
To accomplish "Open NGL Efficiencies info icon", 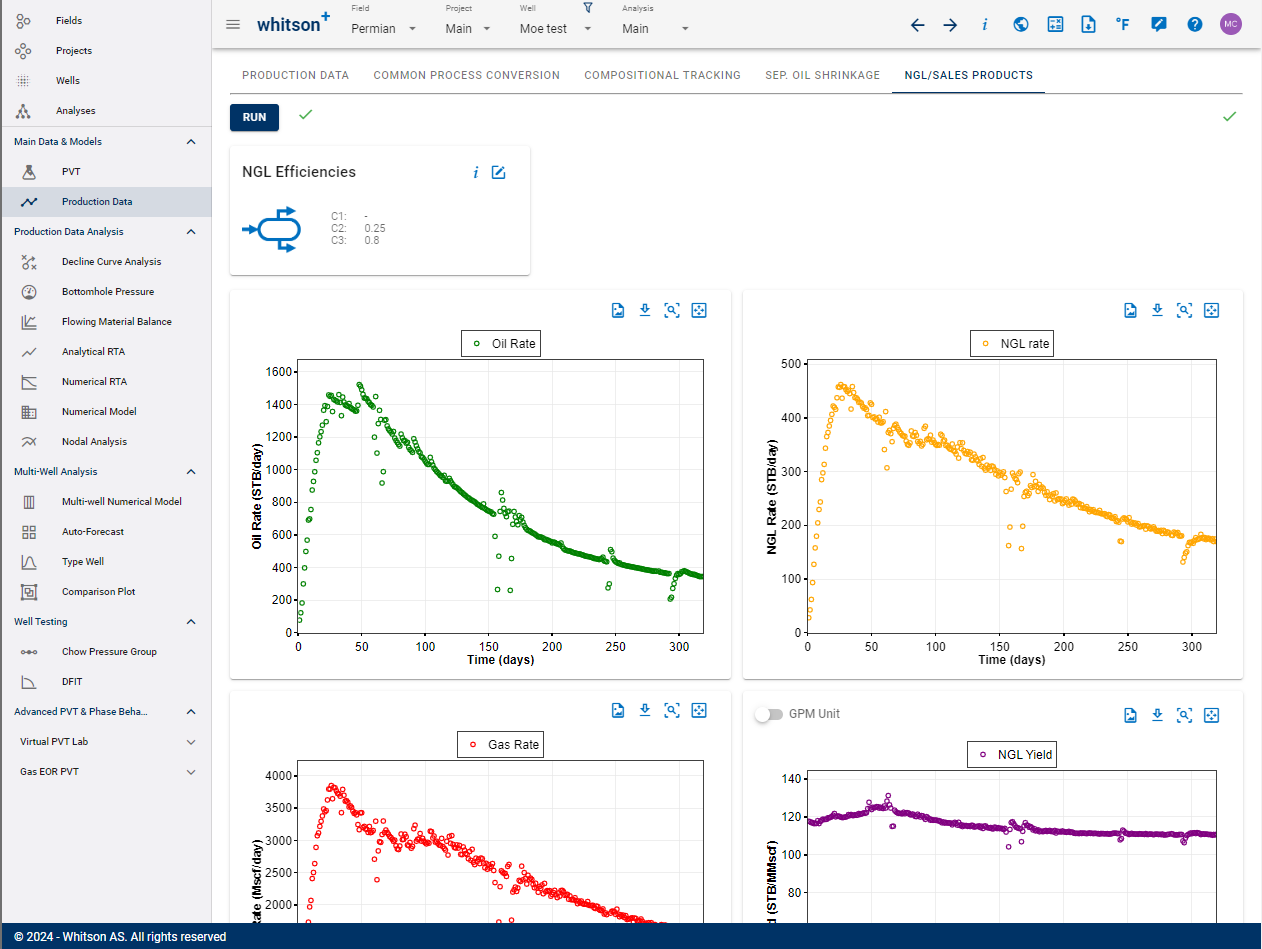I will 475,173.
